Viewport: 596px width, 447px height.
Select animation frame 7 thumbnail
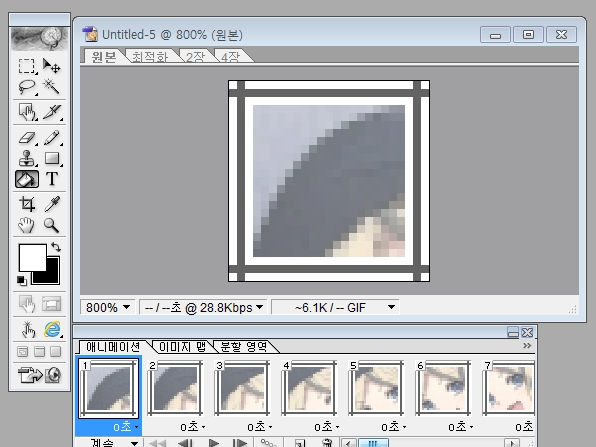(509, 388)
